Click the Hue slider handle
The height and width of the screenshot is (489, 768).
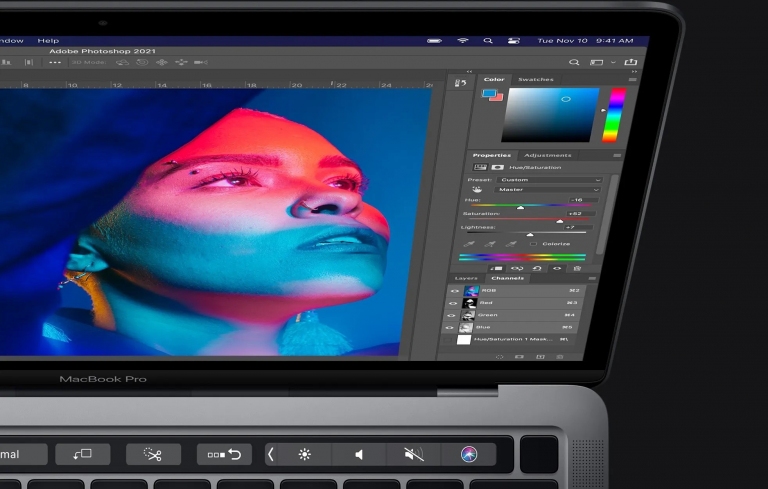pos(521,208)
